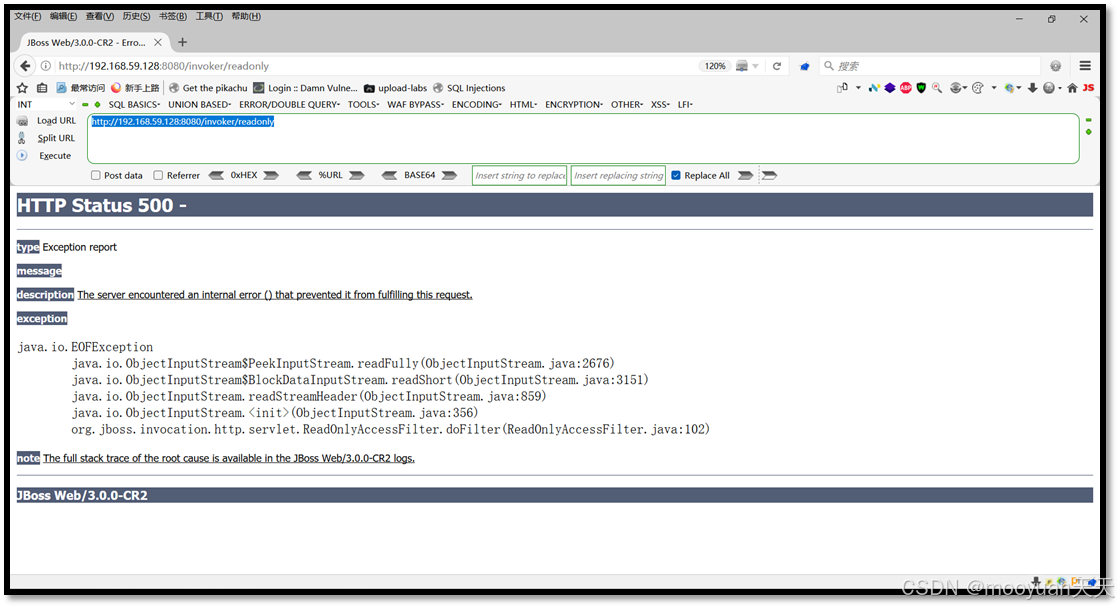The width and height of the screenshot is (1119, 608).
Task: Open 工具(T) menu
Action: coord(209,16)
